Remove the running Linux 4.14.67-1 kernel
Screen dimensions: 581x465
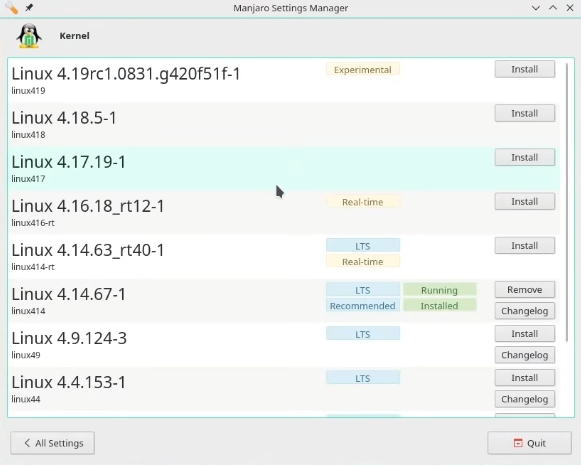coord(525,289)
